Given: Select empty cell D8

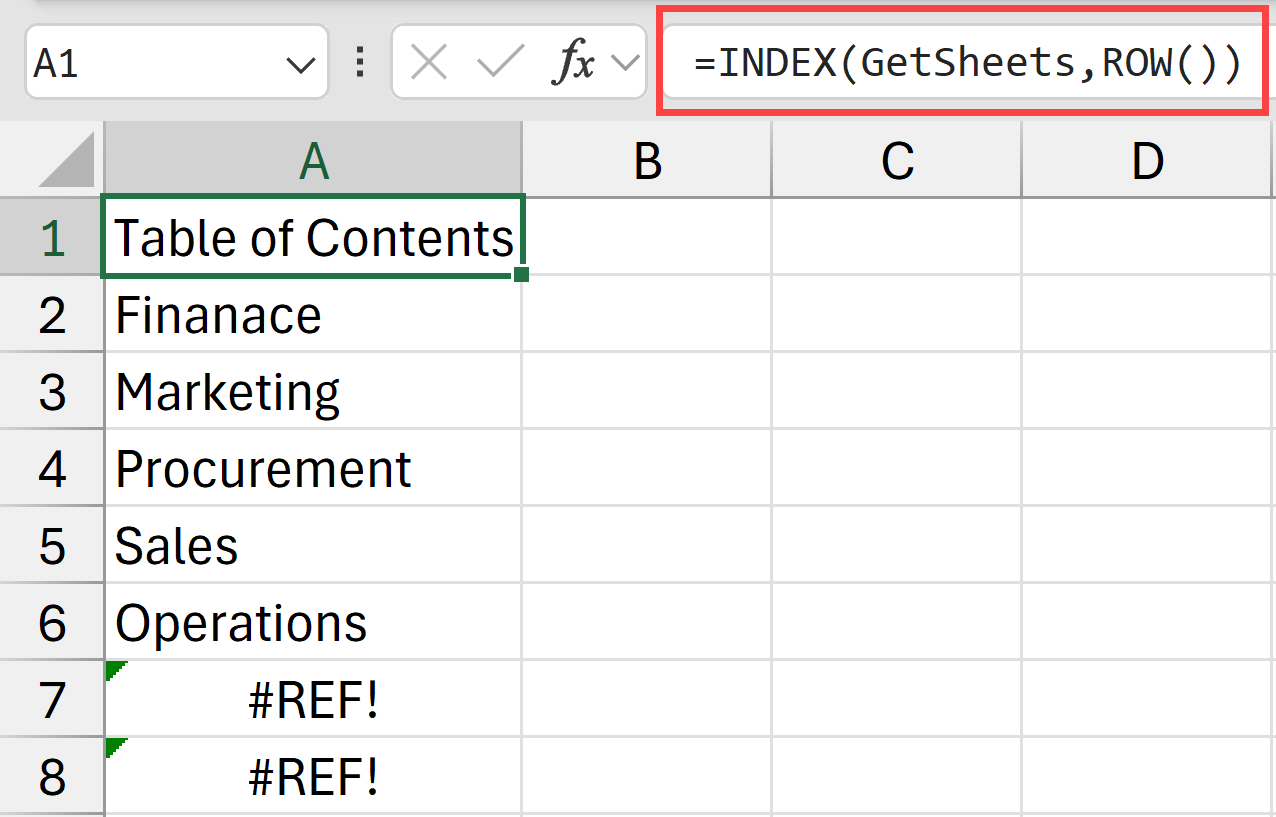Looking at the screenshot, I should [1149, 776].
